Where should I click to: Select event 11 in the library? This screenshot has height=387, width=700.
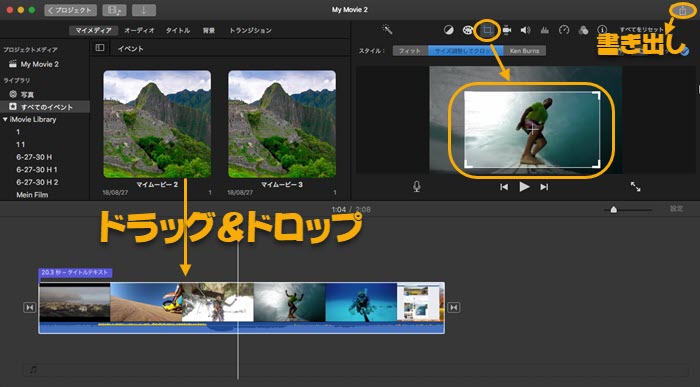(20, 145)
